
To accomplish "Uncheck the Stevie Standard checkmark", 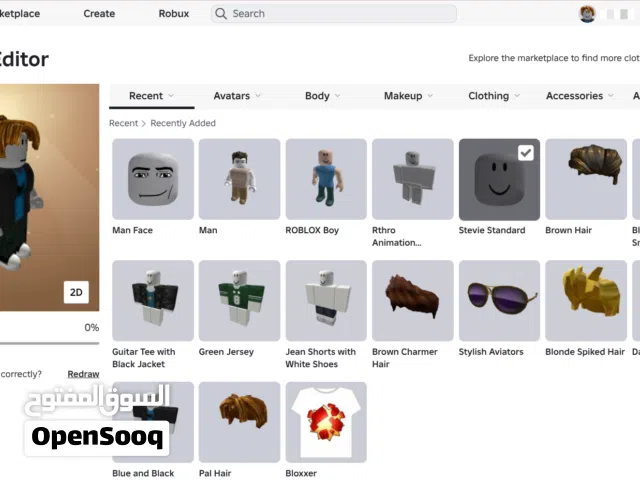I will coord(526,153).
